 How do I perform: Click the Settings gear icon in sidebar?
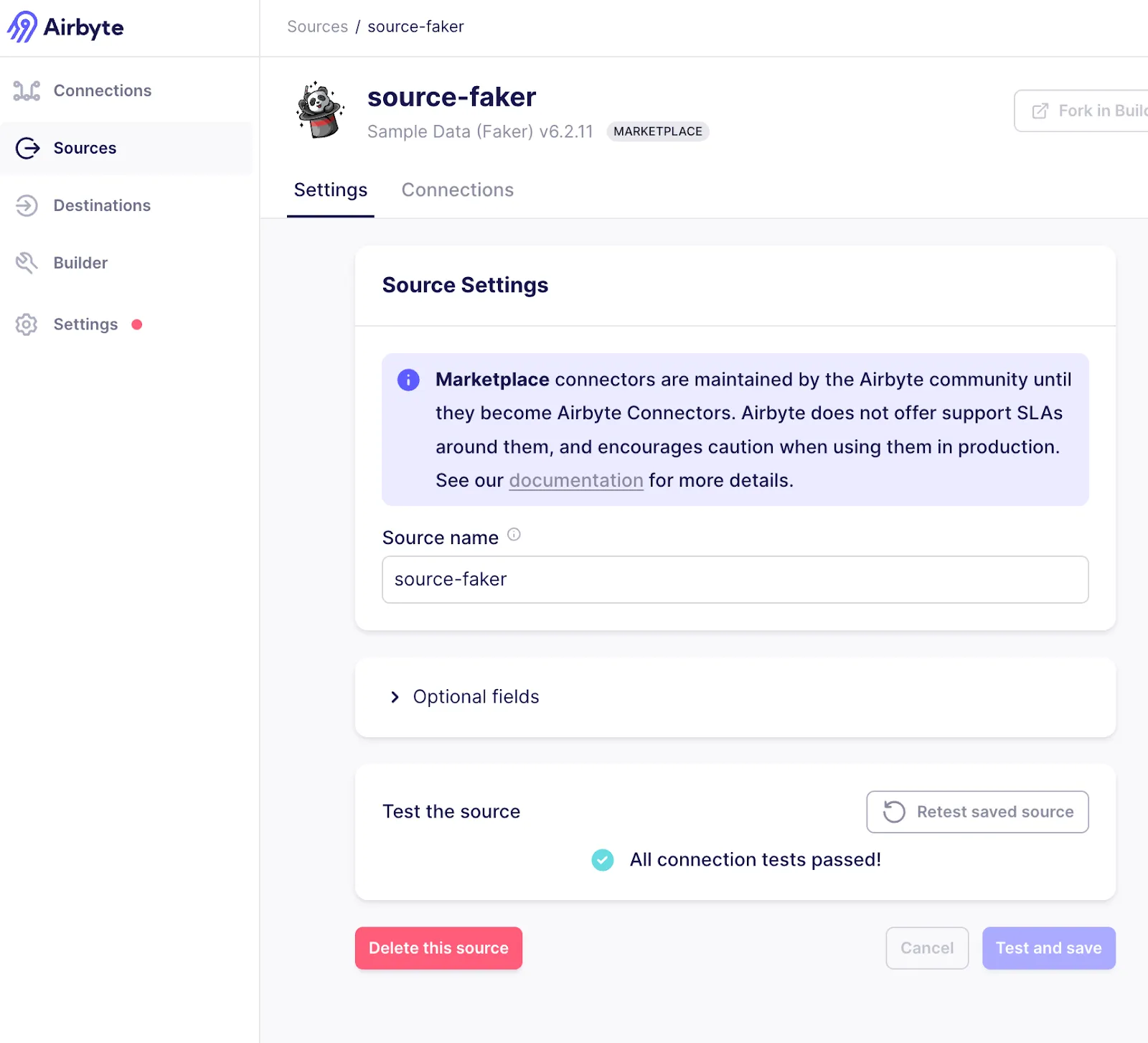pos(27,324)
